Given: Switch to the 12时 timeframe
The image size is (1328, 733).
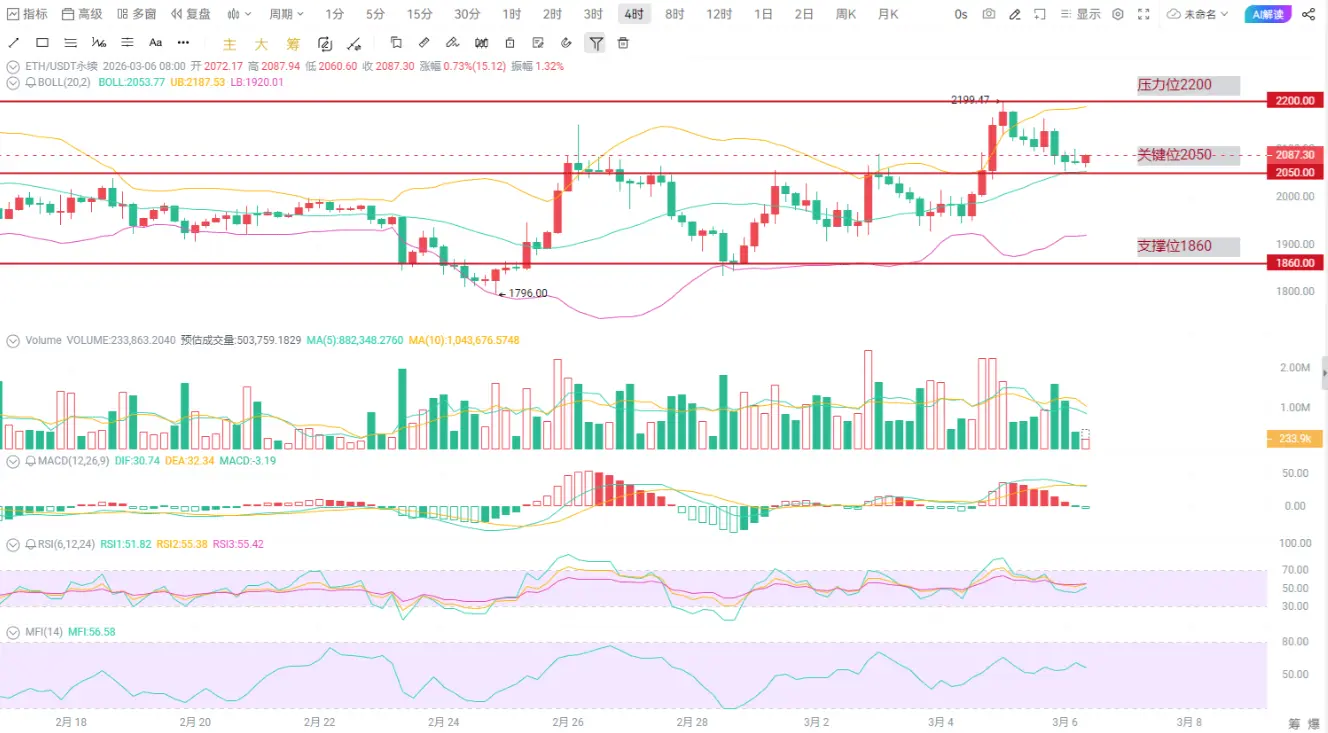Looking at the screenshot, I should [719, 14].
